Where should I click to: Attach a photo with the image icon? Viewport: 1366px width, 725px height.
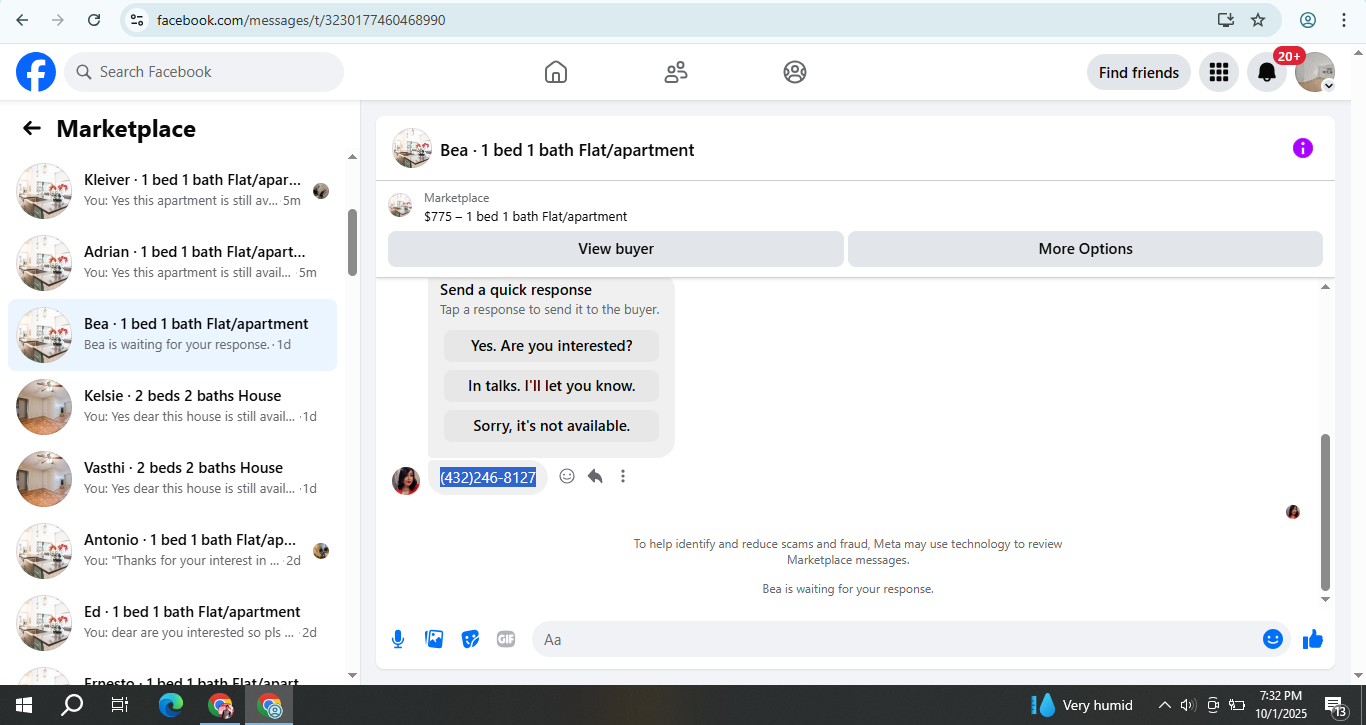point(434,639)
